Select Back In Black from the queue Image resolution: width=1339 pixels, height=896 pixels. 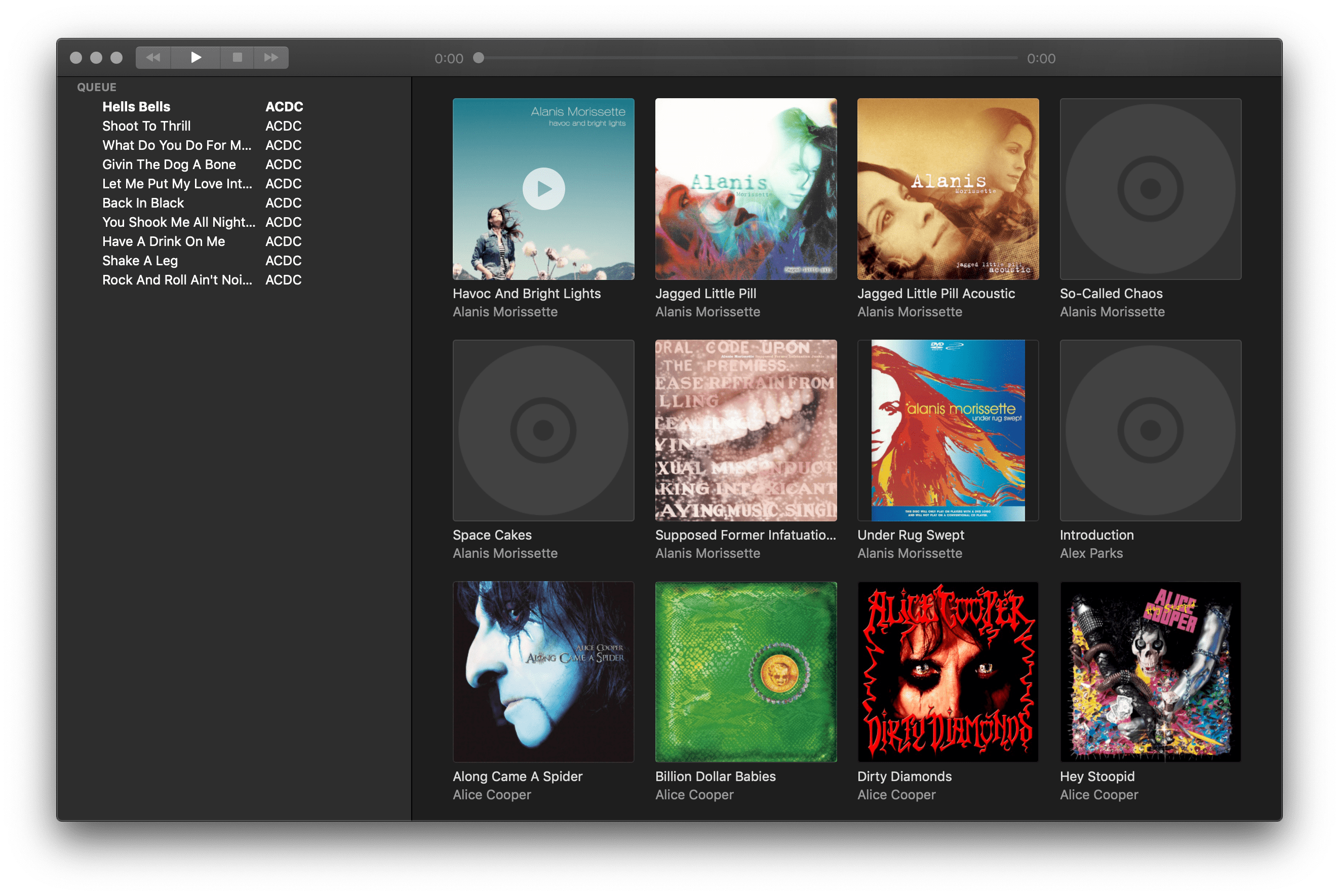pos(143,202)
